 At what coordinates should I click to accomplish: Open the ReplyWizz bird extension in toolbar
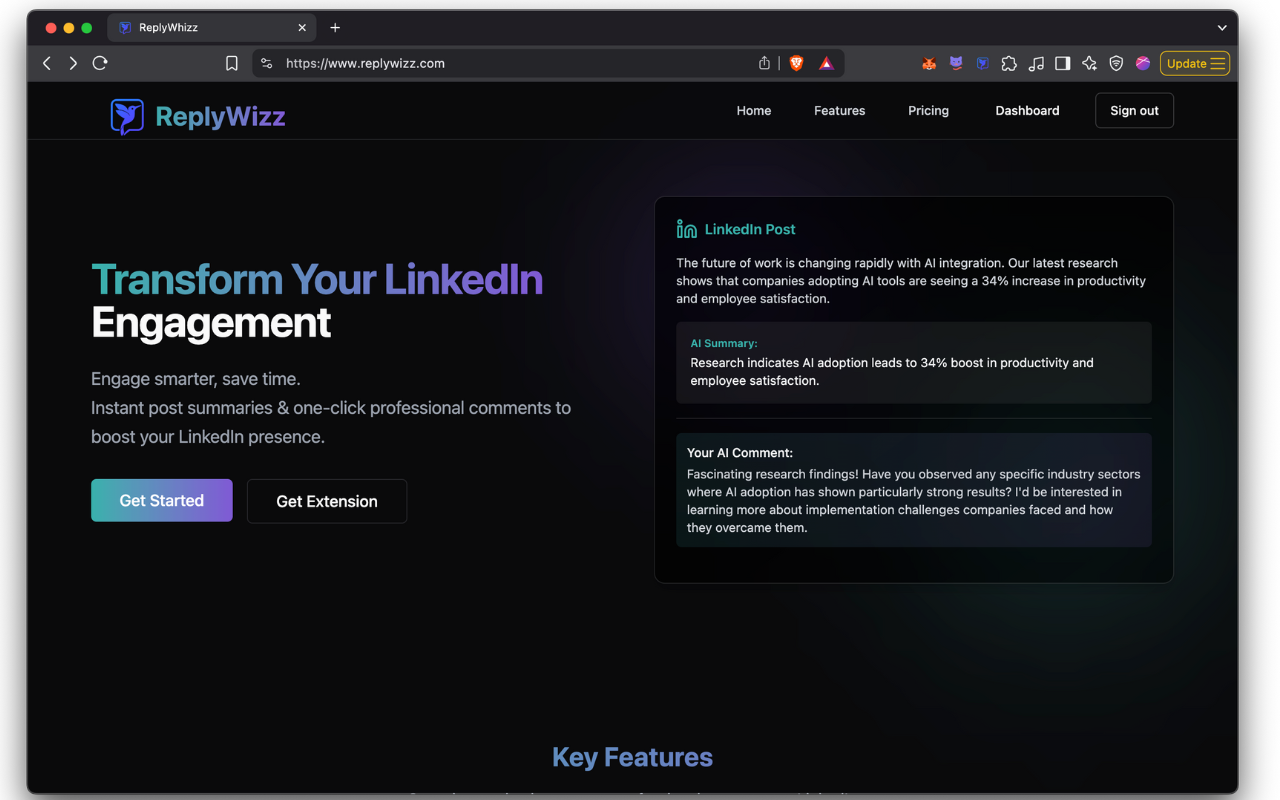tap(983, 63)
